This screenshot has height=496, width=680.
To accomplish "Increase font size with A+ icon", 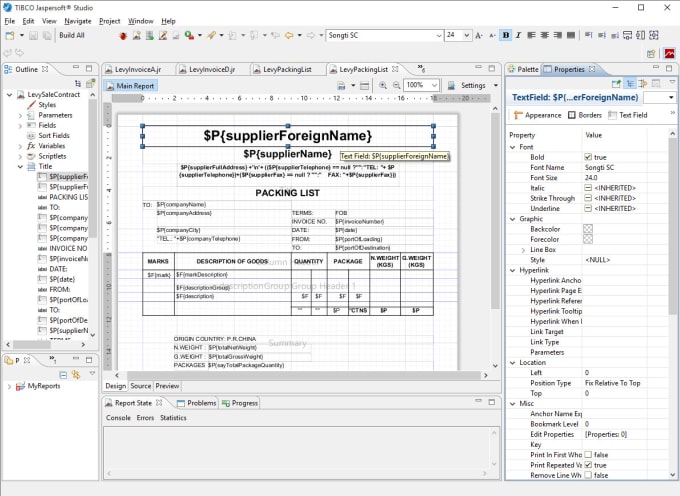I will coord(479,36).
